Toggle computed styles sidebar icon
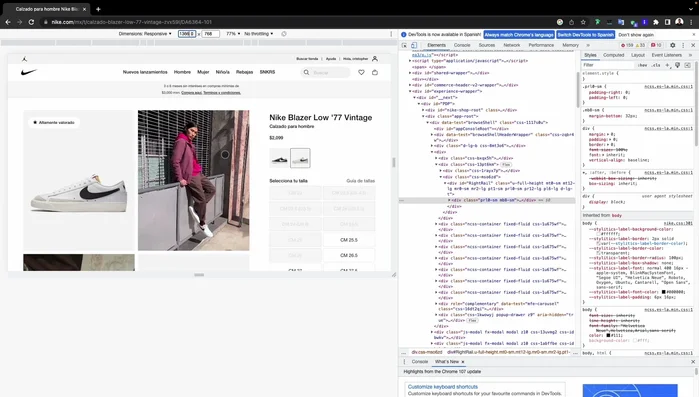 (687, 65)
